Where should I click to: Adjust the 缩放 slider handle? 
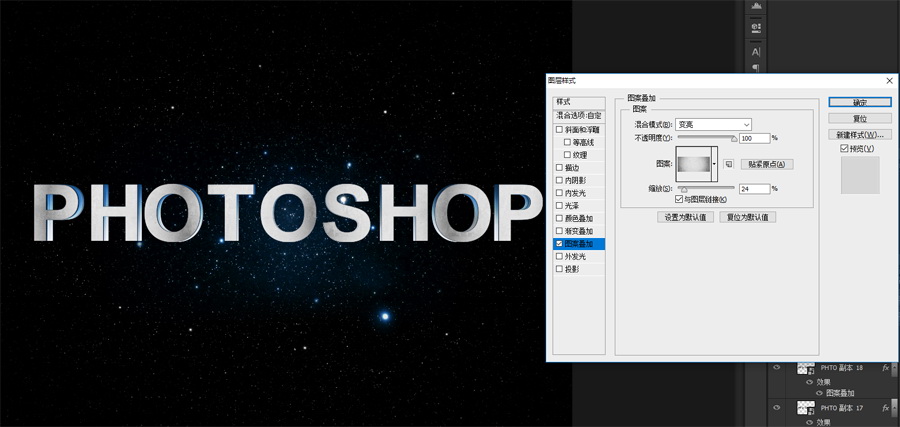pyautogui.click(x=684, y=189)
